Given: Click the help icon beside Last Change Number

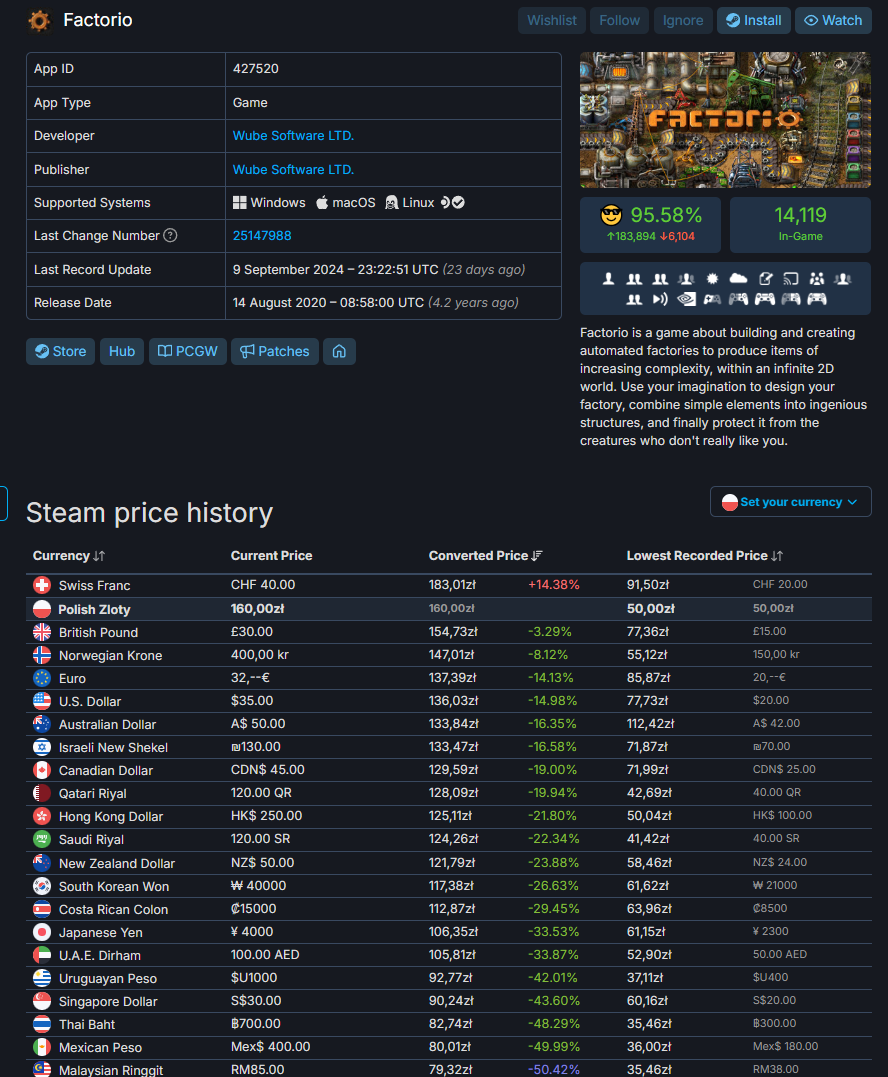Looking at the screenshot, I should point(170,236).
